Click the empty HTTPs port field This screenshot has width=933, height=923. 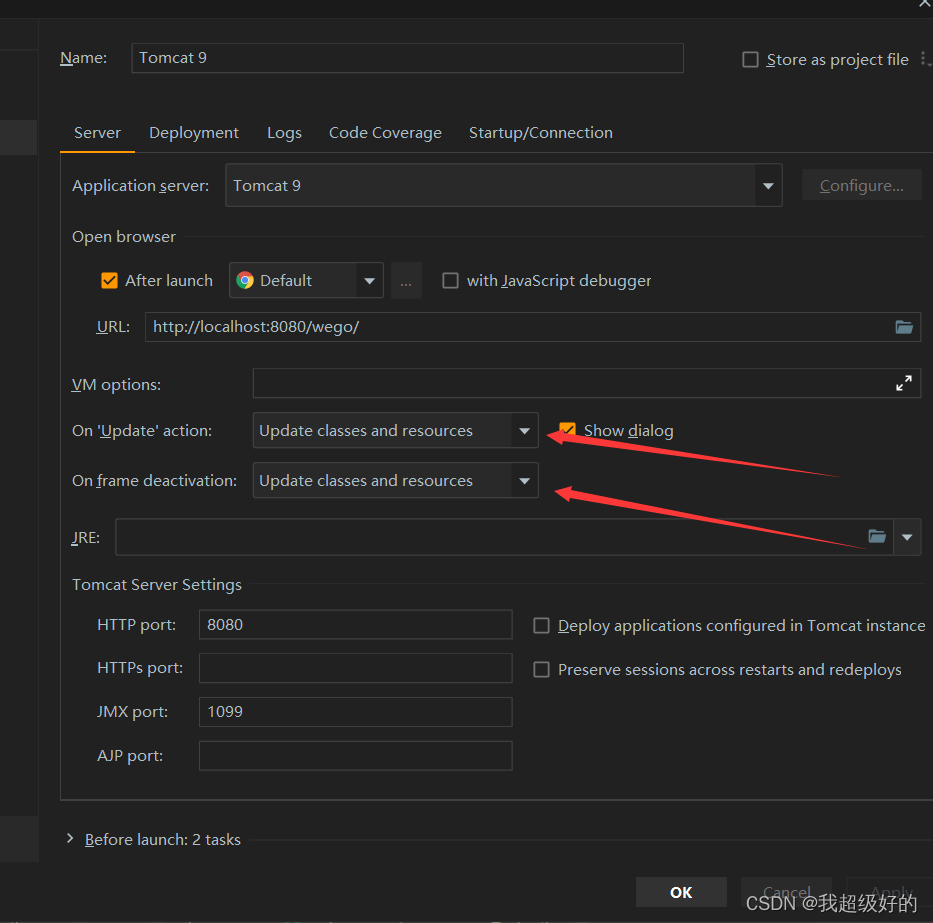[356, 668]
